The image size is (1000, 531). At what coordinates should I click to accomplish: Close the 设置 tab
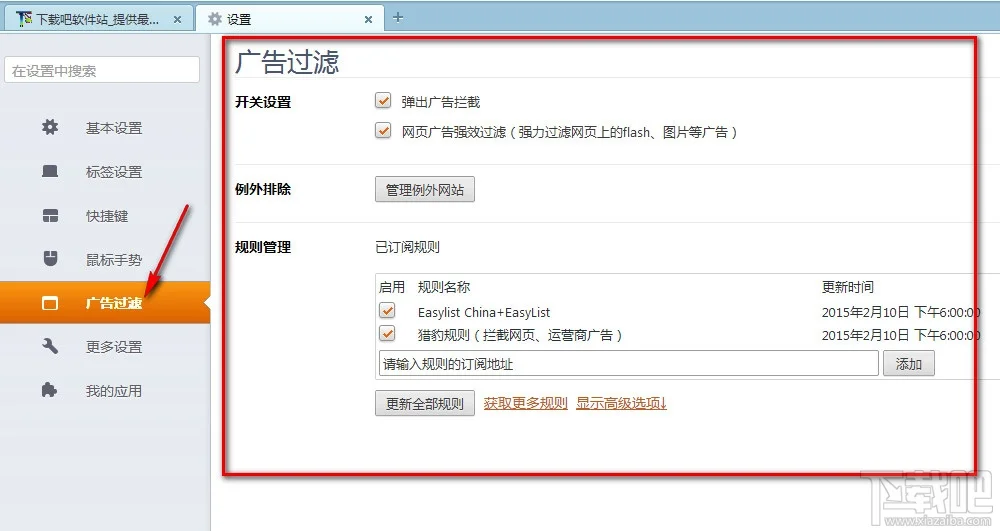coord(368,19)
